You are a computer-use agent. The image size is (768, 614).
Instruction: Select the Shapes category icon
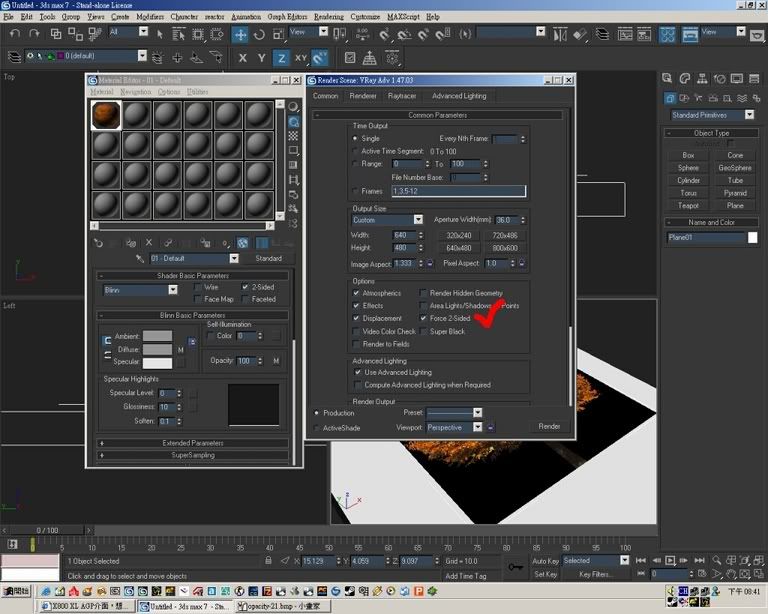pos(684,98)
